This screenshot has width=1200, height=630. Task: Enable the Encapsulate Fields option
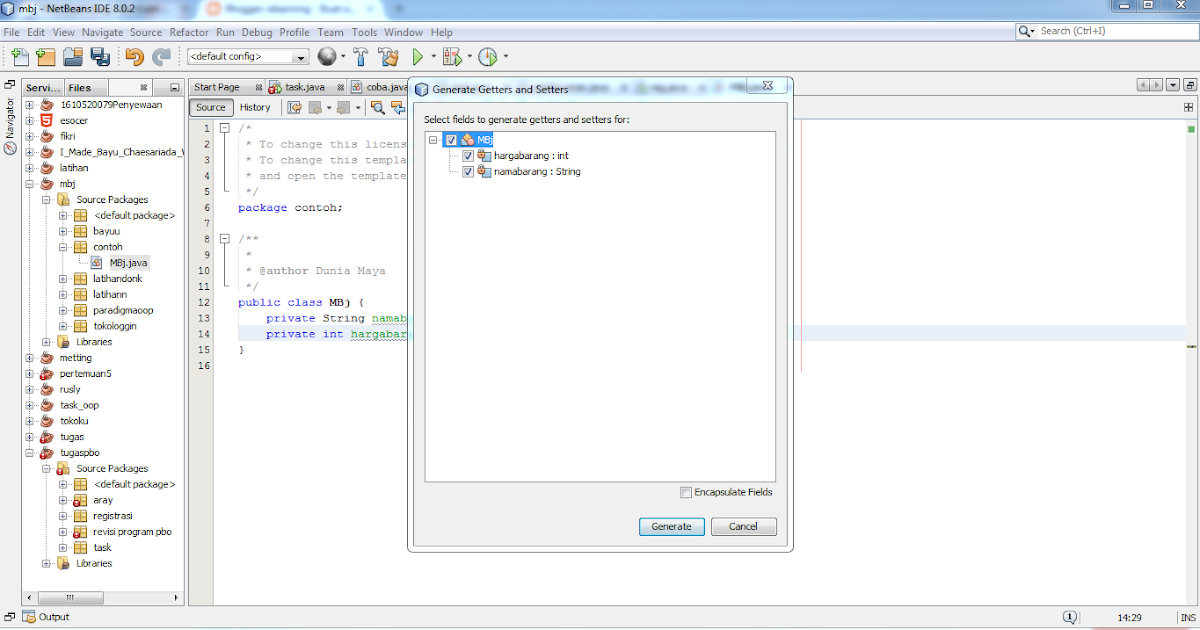coord(686,492)
